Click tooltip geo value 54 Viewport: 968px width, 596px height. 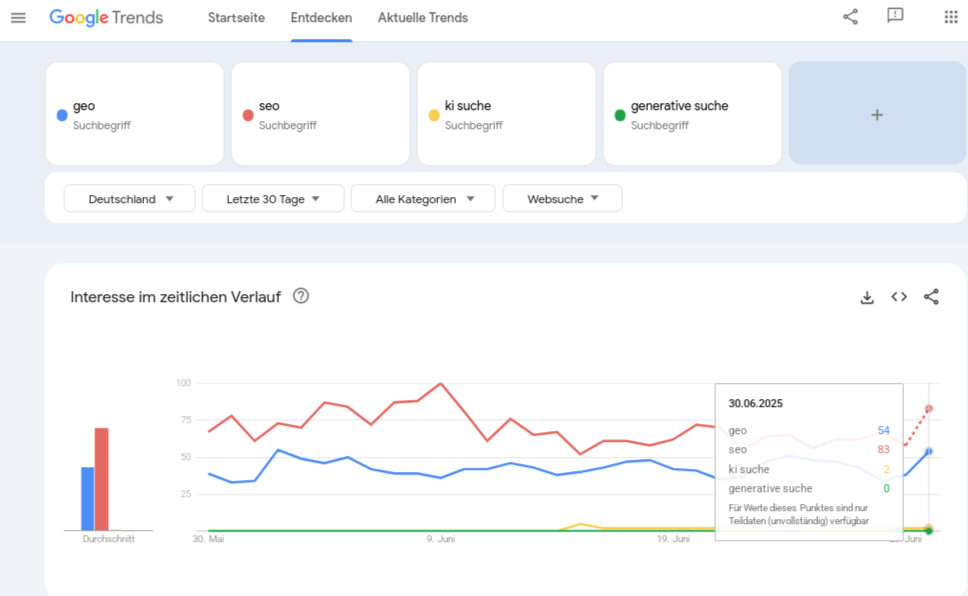pyautogui.click(x=883, y=430)
